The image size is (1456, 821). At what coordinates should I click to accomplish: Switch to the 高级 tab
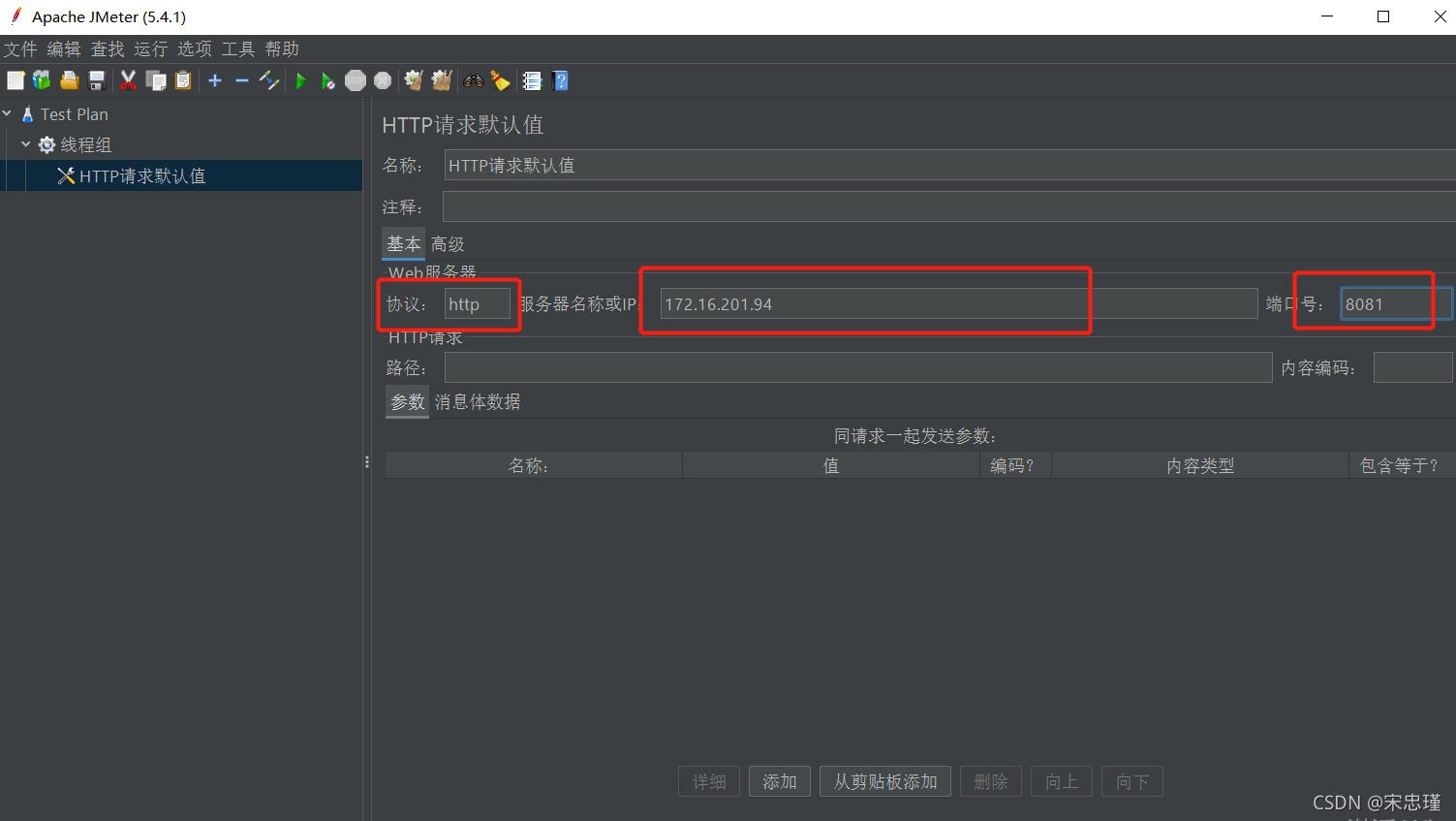[x=448, y=244]
